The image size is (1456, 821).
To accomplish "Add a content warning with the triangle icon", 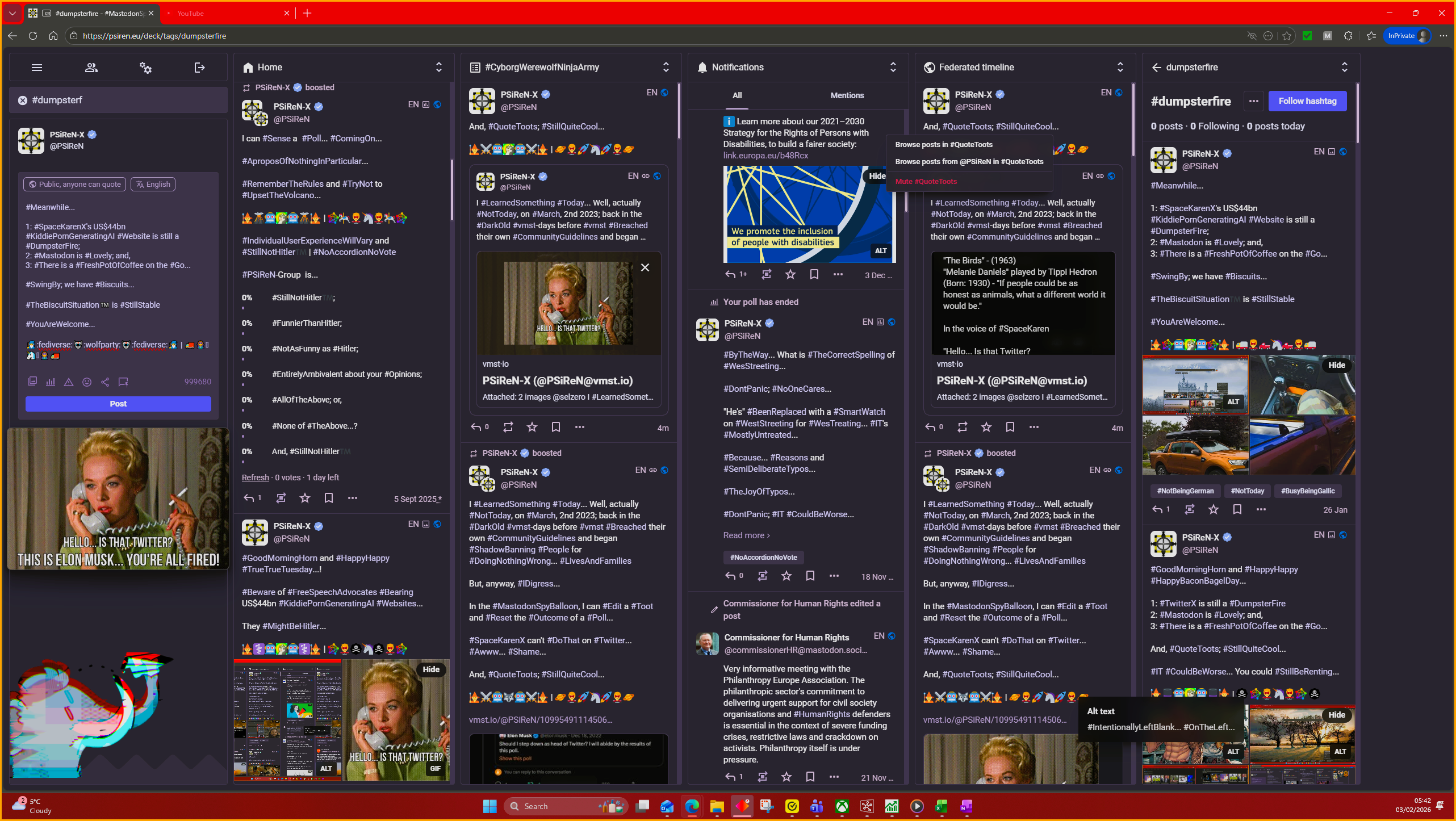I will (69, 382).
